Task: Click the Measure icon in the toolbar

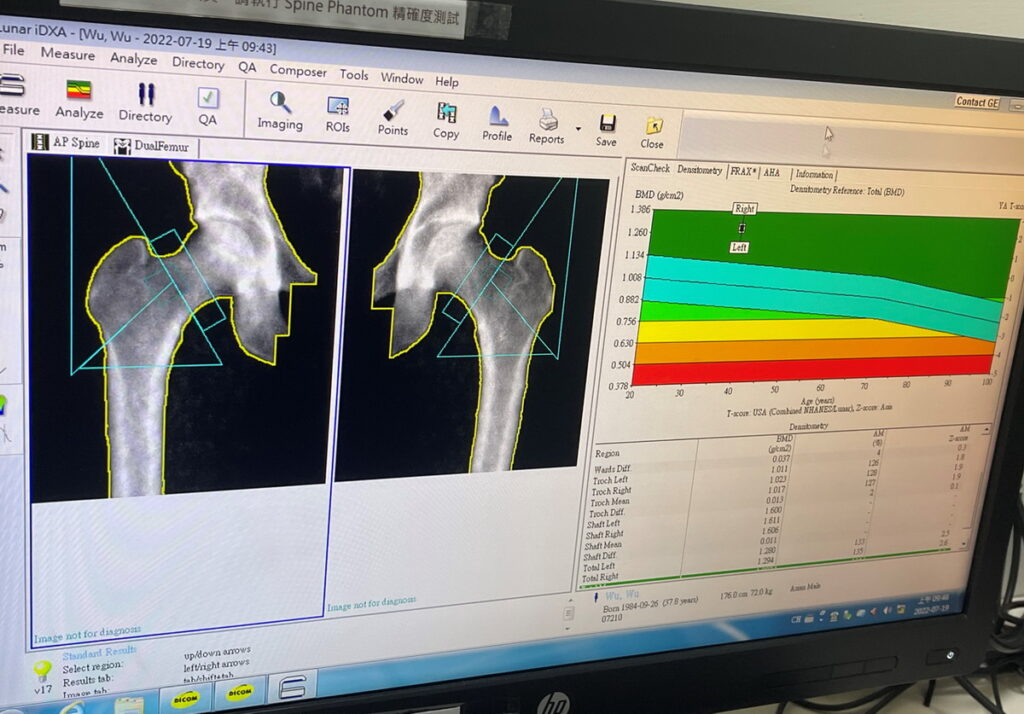Action: tap(16, 95)
